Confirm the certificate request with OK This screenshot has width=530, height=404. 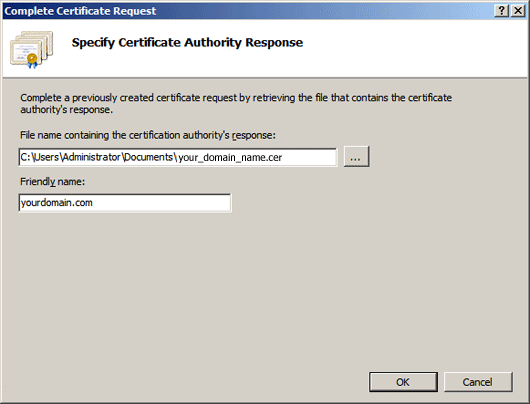(403, 382)
